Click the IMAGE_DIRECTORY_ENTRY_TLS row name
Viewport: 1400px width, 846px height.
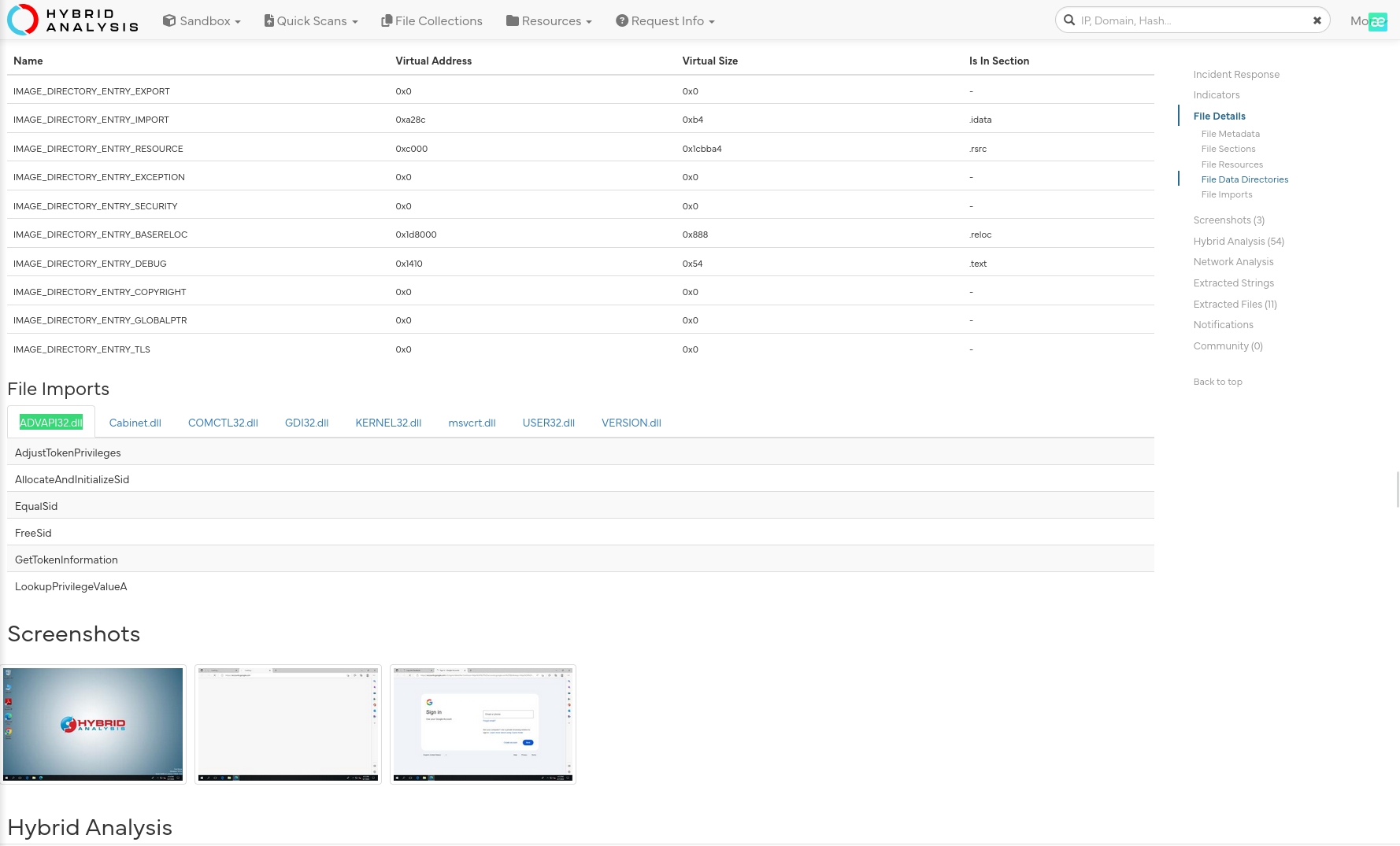(x=82, y=349)
